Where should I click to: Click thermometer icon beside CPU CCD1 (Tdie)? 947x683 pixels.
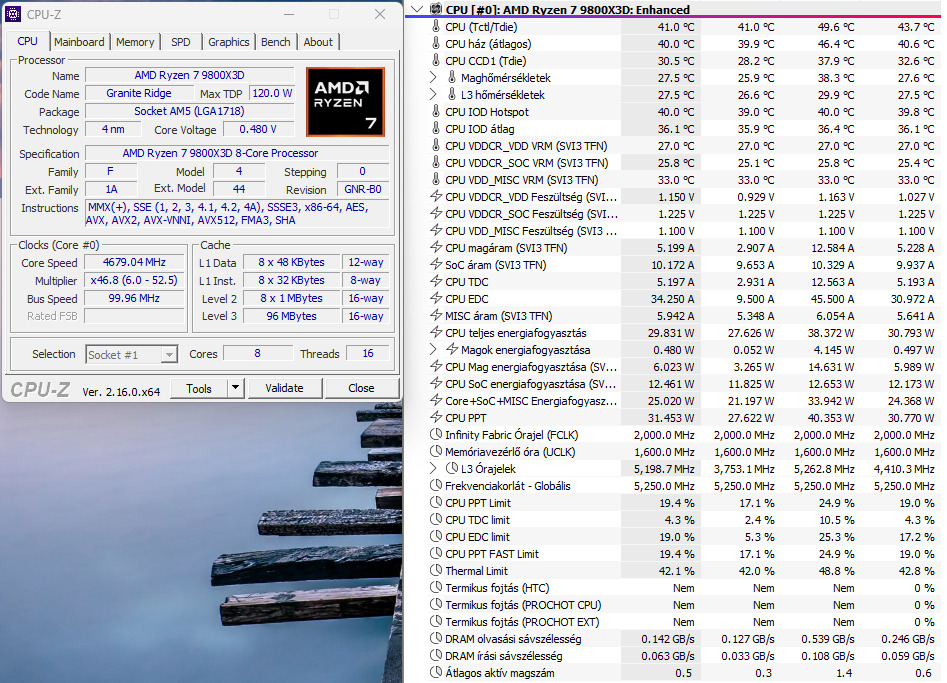(435, 60)
